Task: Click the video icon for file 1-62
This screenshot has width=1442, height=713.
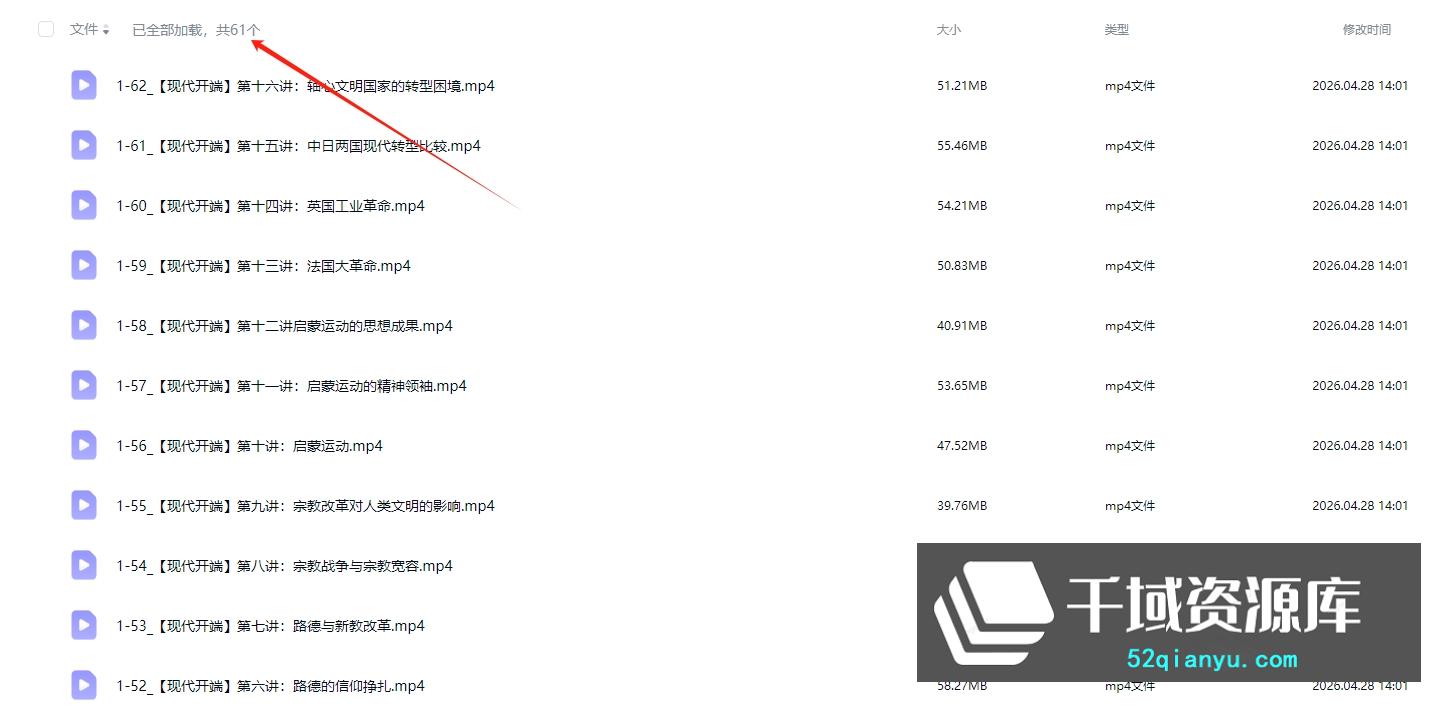Action: [84, 86]
